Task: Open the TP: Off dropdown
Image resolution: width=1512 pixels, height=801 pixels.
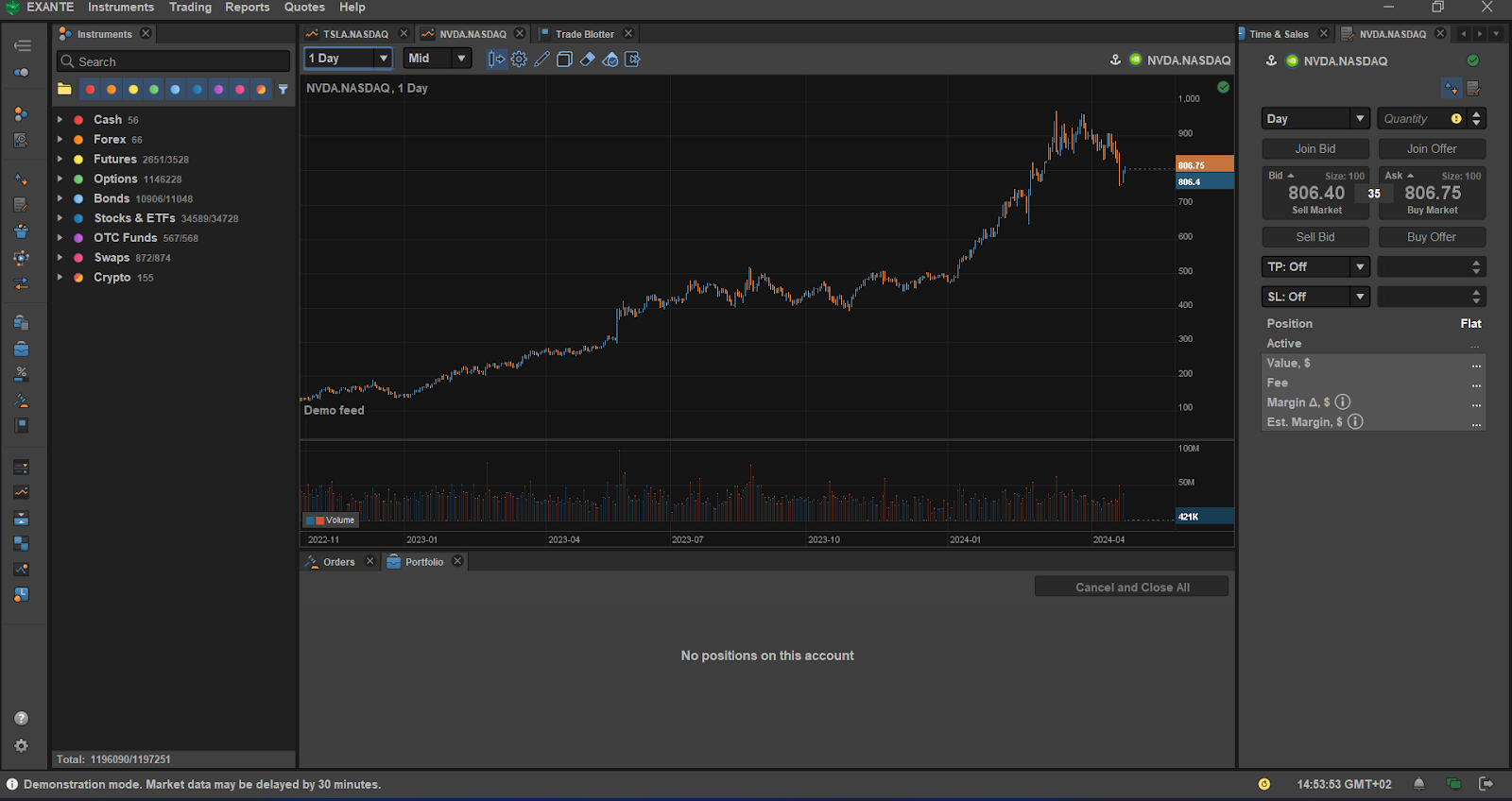Action: pos(1315,267)
